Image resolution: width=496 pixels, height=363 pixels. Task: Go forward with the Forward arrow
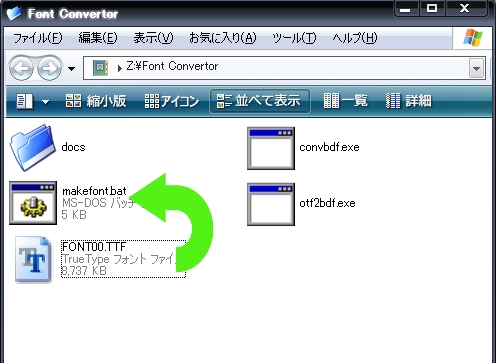tap(49, 68)
